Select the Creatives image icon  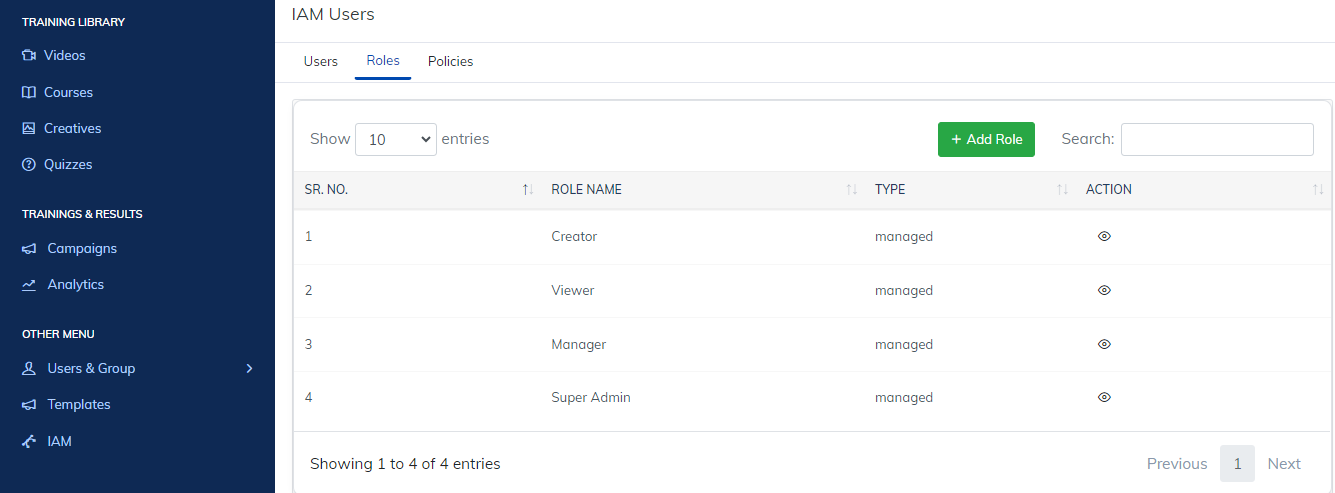(29, 128)
